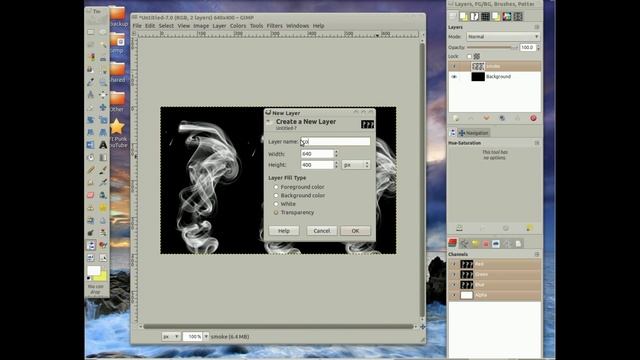Image resolution: width=640 pixels, height=360 pixels.
Task: Open the Filters menu
Action: [x=274, y=26]
